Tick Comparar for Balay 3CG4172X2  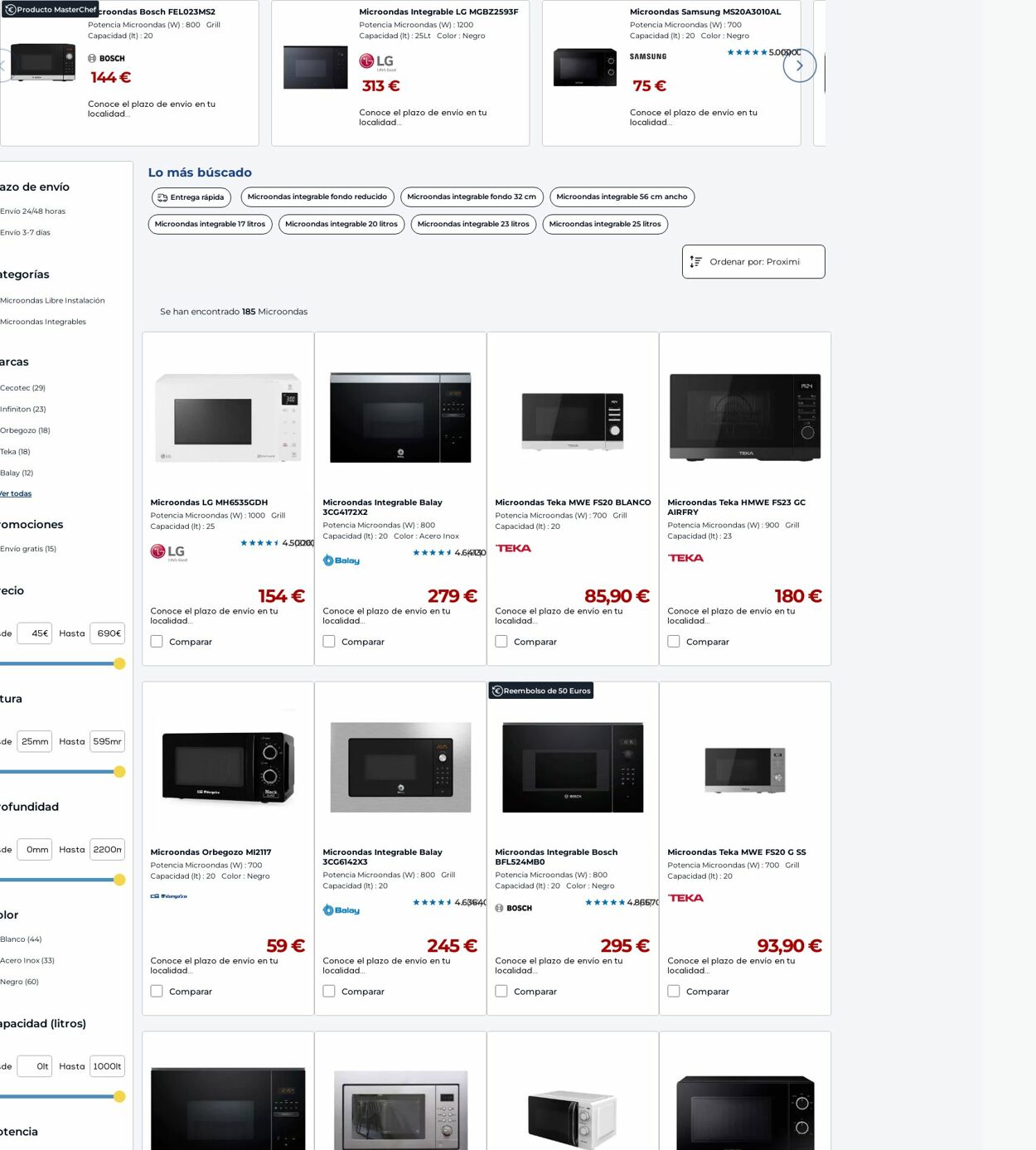[329, 642]
